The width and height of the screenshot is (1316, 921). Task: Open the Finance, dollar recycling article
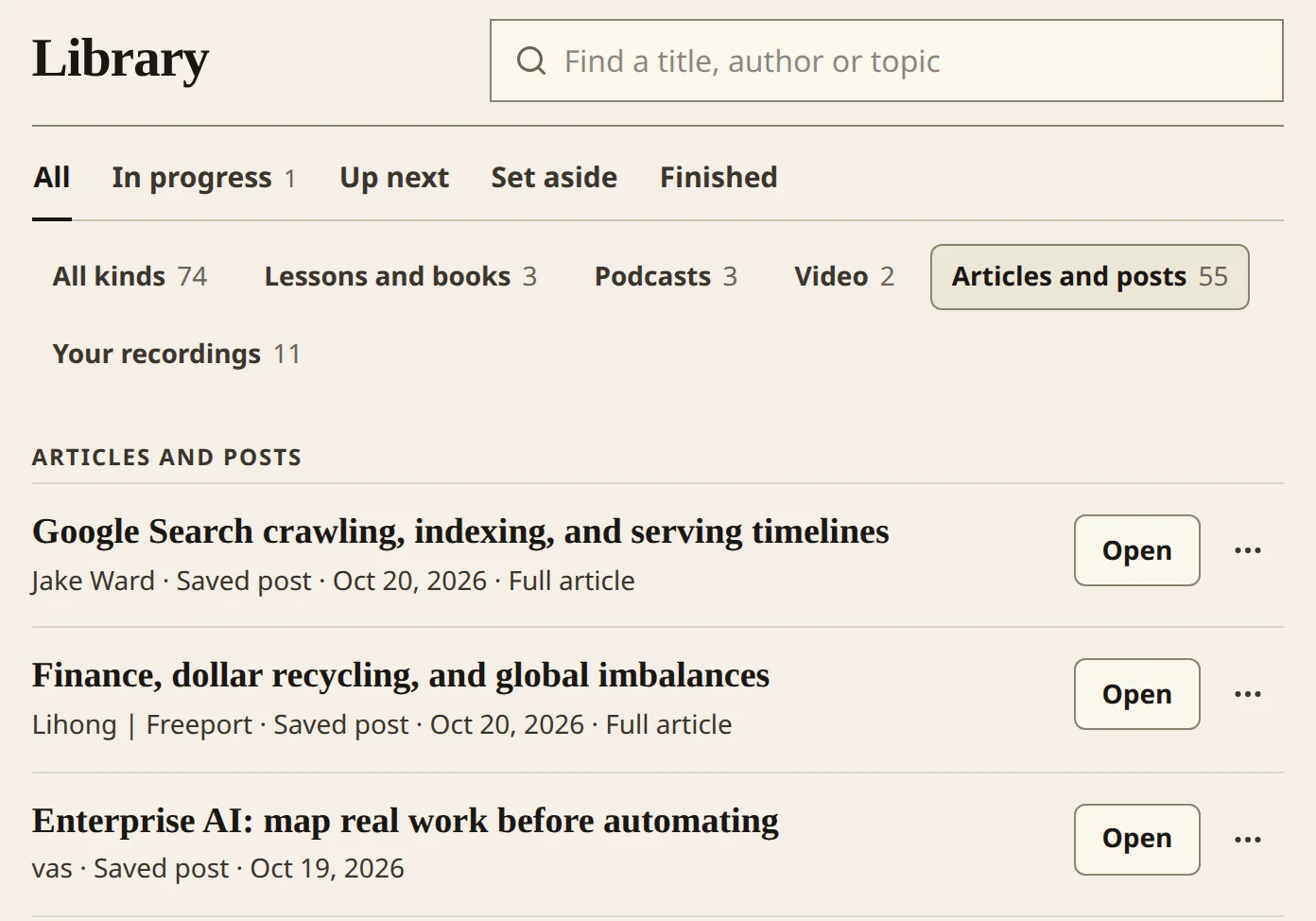[1137, 694]
